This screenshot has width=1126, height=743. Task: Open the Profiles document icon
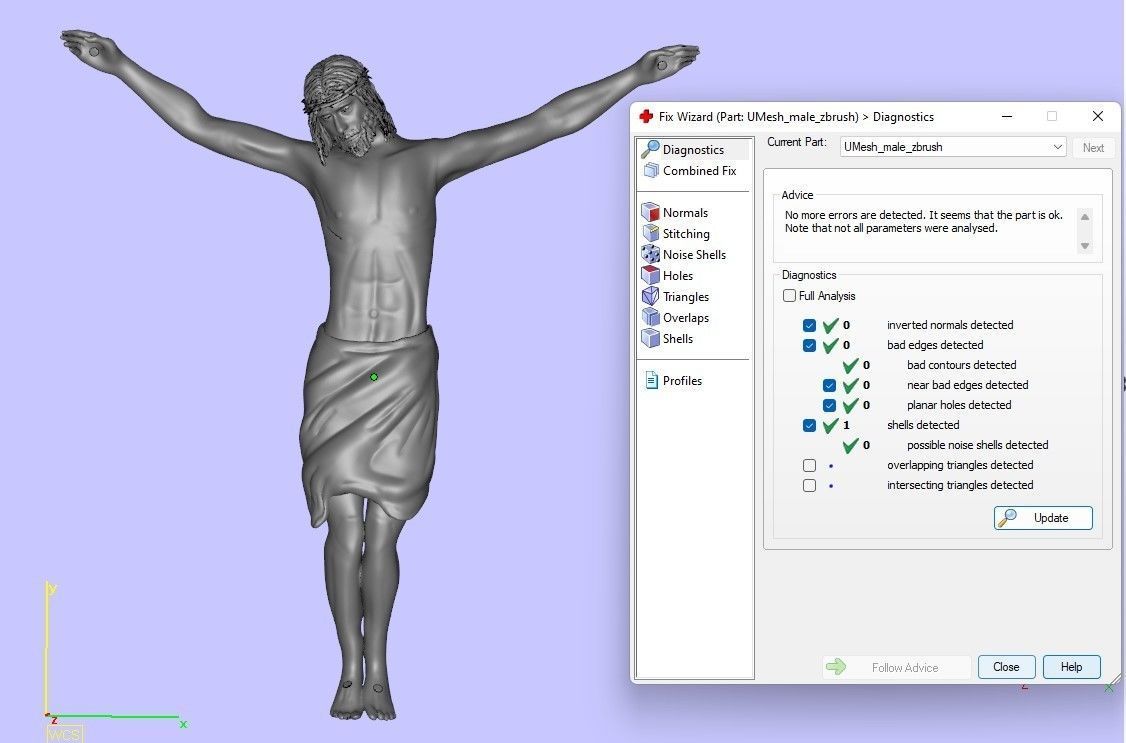[x=651, y=380]
